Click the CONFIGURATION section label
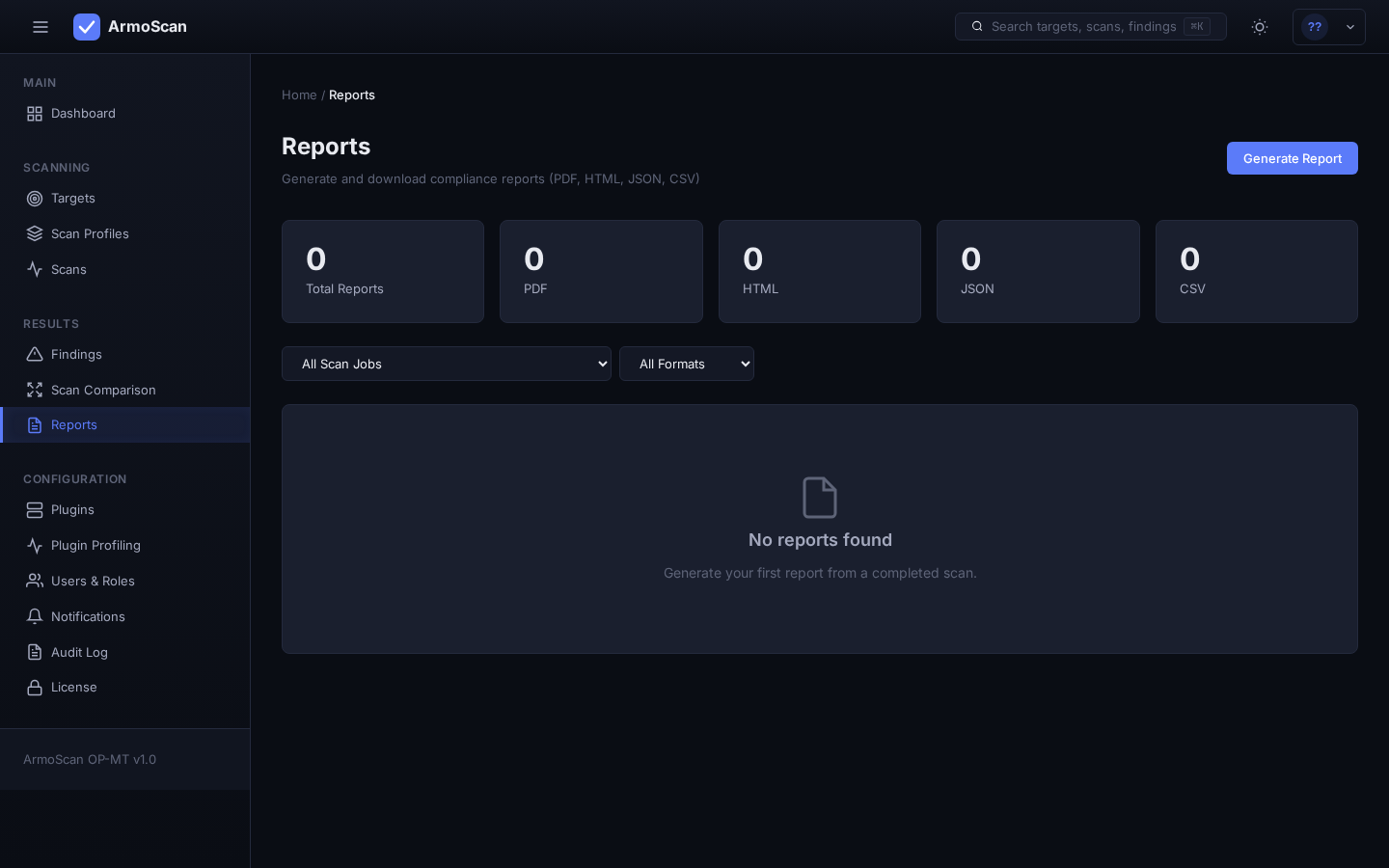The height and width of the screenshot is (868, 1389). pos(75,479)
